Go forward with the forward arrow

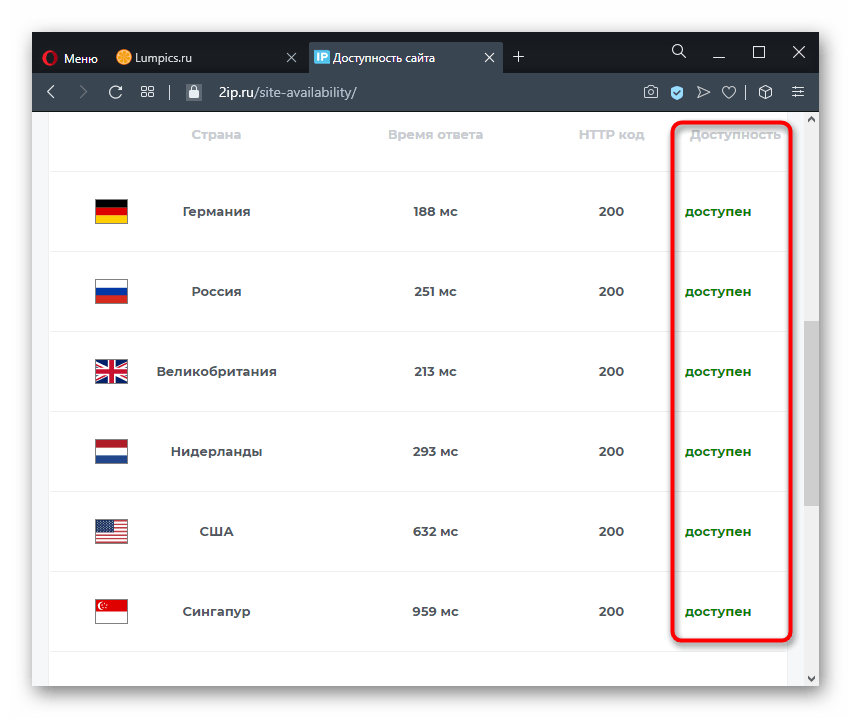coord(82,92)
